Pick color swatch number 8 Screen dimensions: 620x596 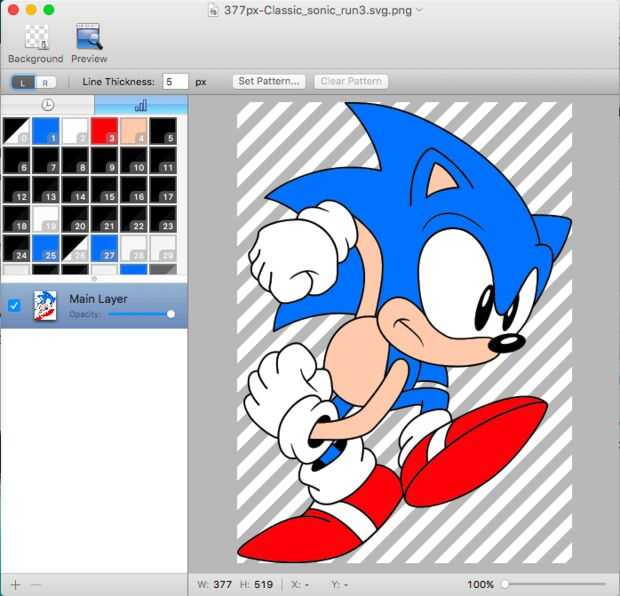(75, 160)
